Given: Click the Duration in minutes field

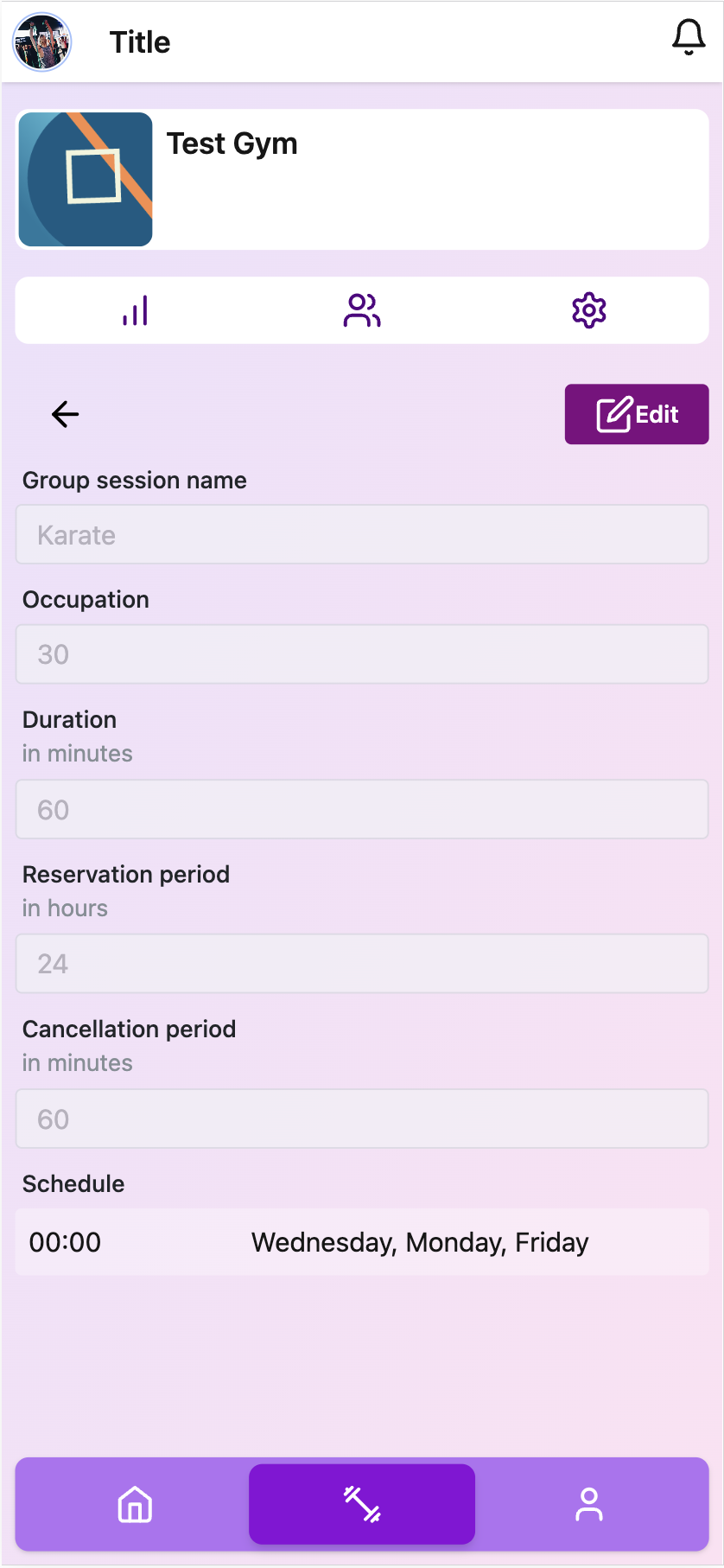Looking at the screenshot, I should [x=362, y=810].
